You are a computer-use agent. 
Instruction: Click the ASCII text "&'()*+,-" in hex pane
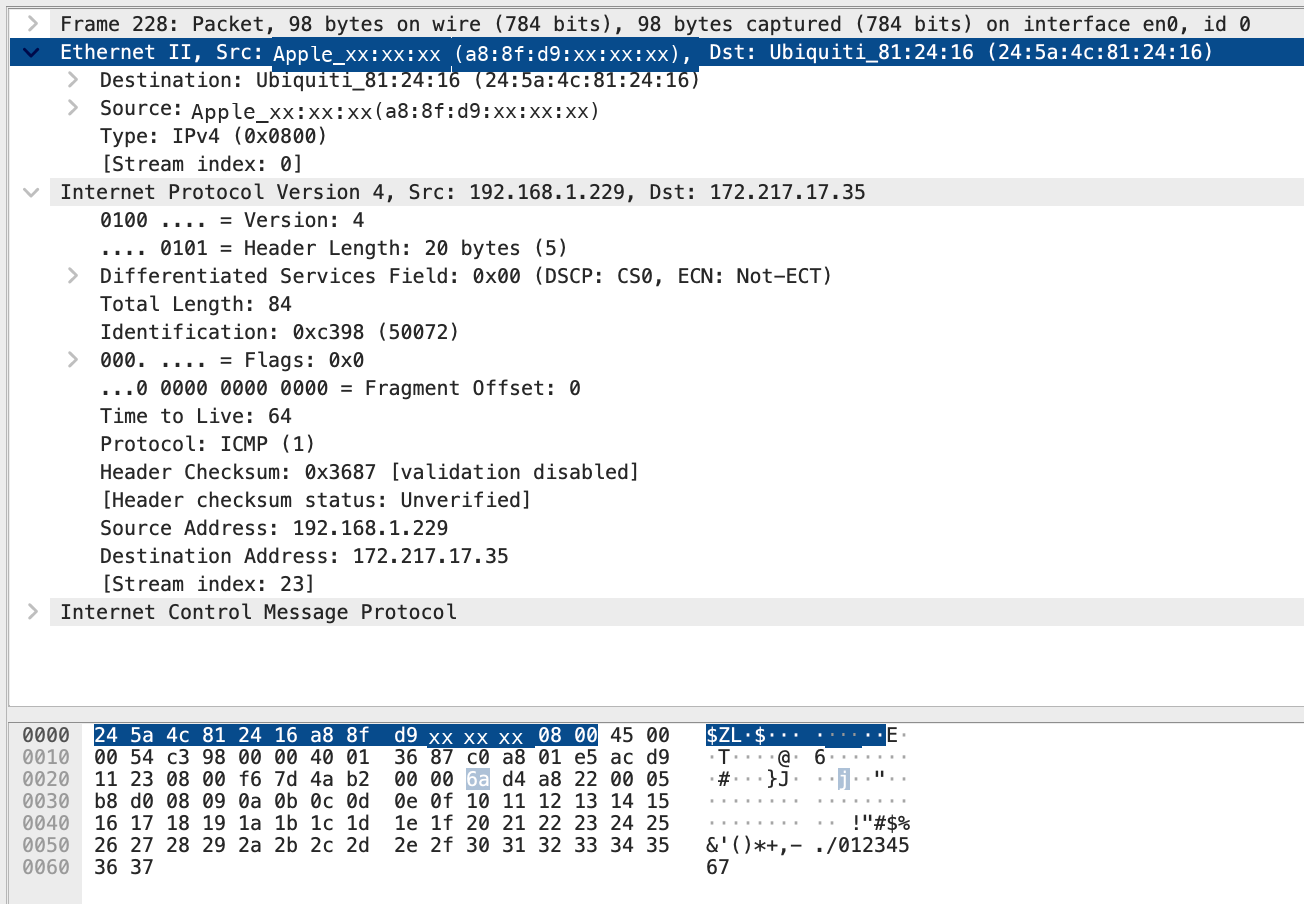[754, 846]
